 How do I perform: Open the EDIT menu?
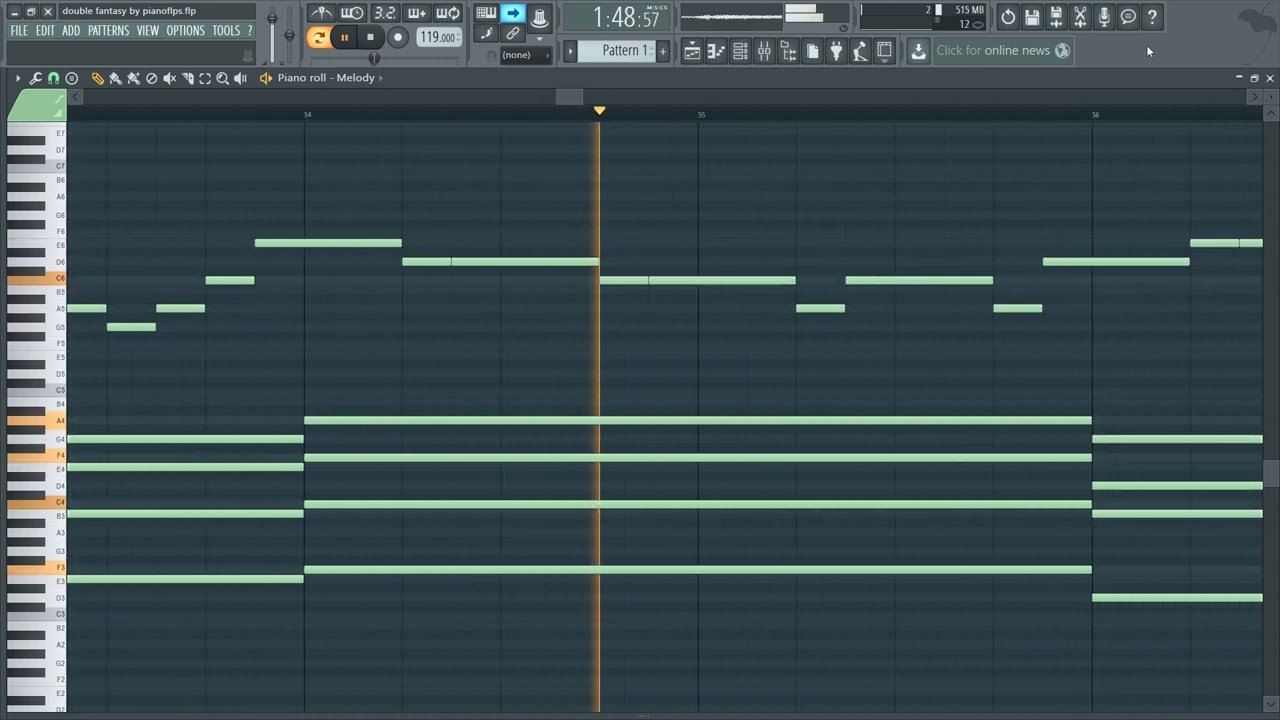click(45, 31)
